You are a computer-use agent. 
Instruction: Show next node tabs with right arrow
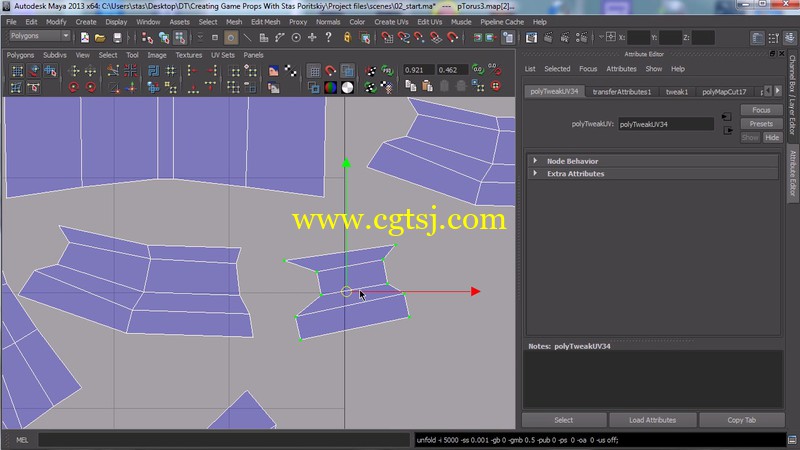click(778, 91)
